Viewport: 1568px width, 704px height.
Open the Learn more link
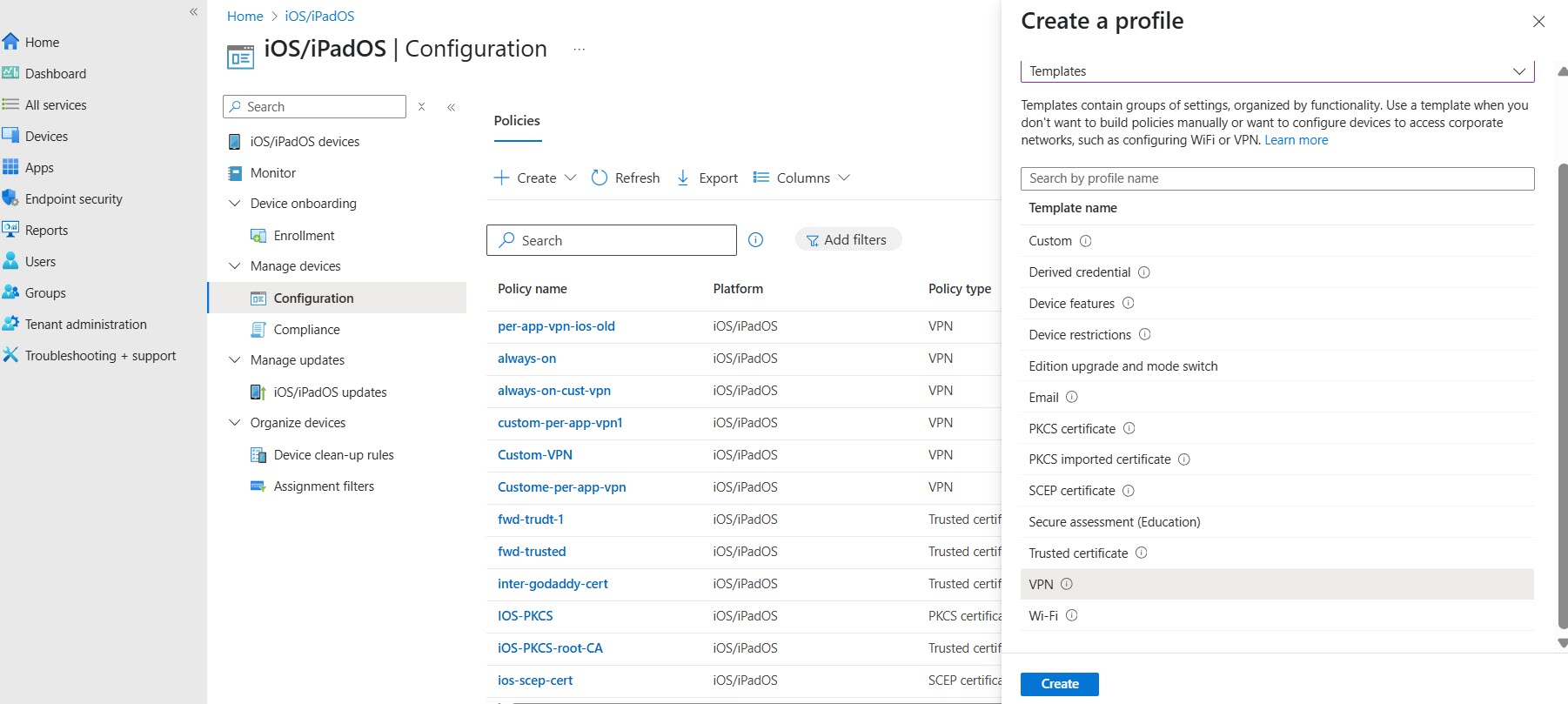click(1296, 140)
